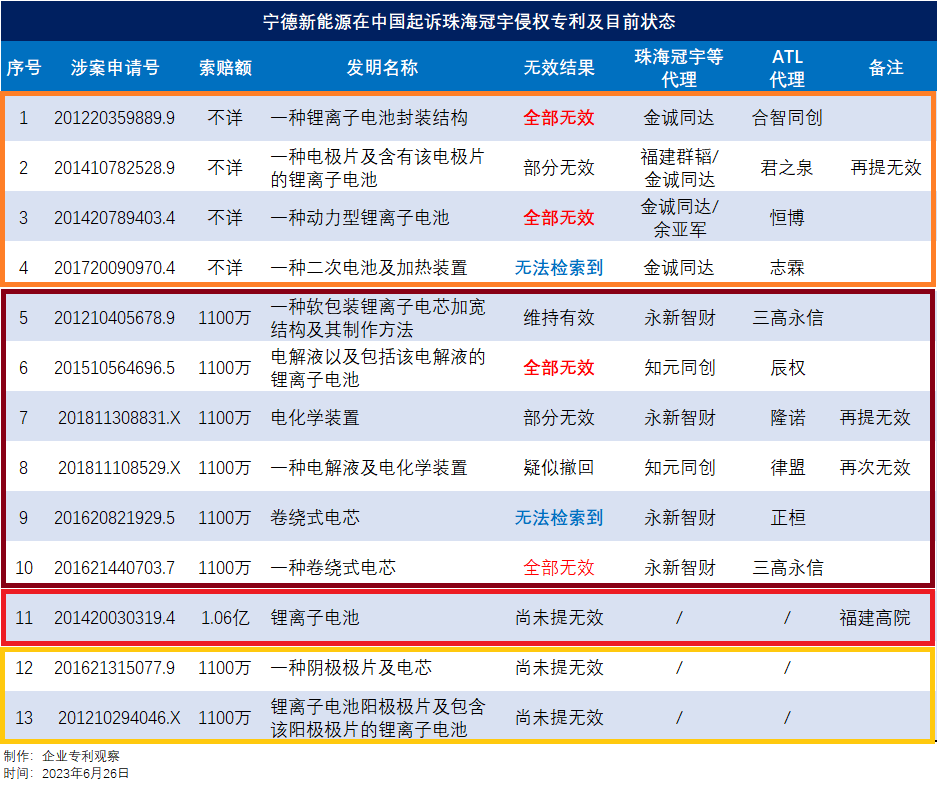
Task: Select application number 201210294046.X
Action: (120, 718)
